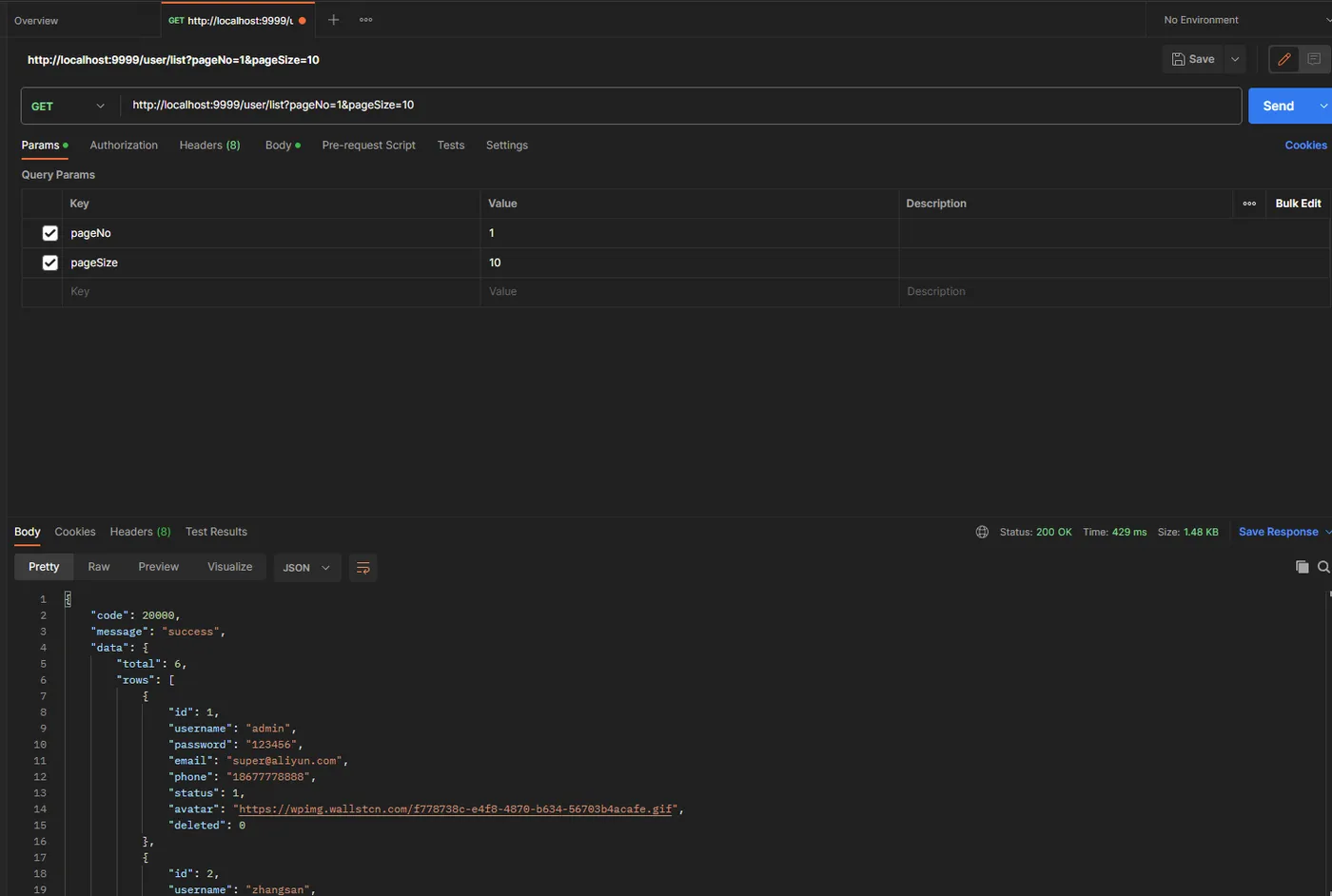Uncheck the pageNo parameter checkbox
Image resolution: width=1332 pixels, height=896 pixels.
[x=50, y=233]
